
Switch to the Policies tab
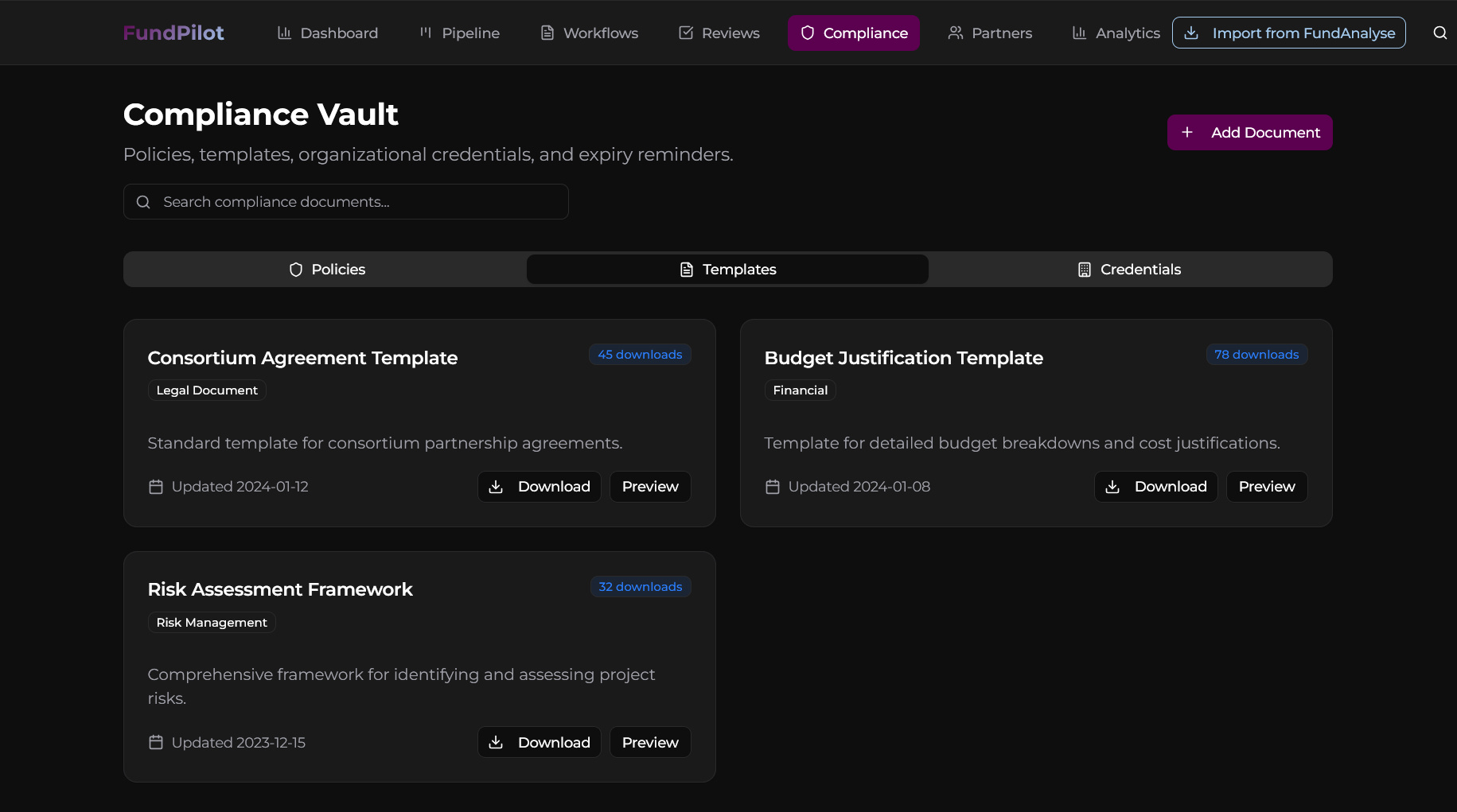(x=326, y=270)
